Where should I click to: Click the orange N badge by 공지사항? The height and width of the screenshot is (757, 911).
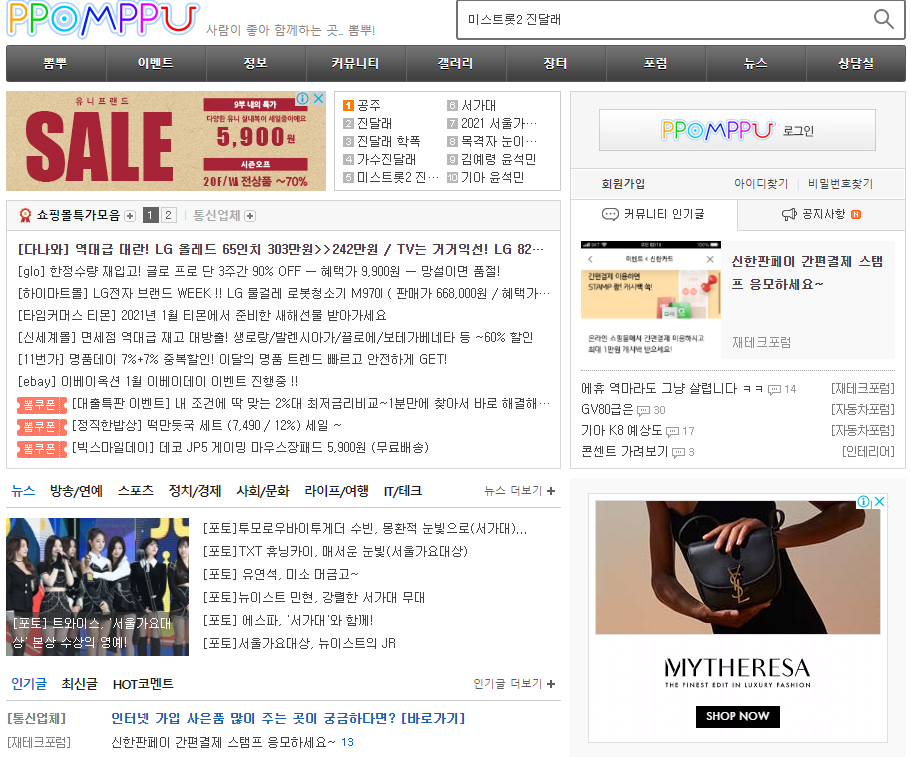[x=856, y=214]
